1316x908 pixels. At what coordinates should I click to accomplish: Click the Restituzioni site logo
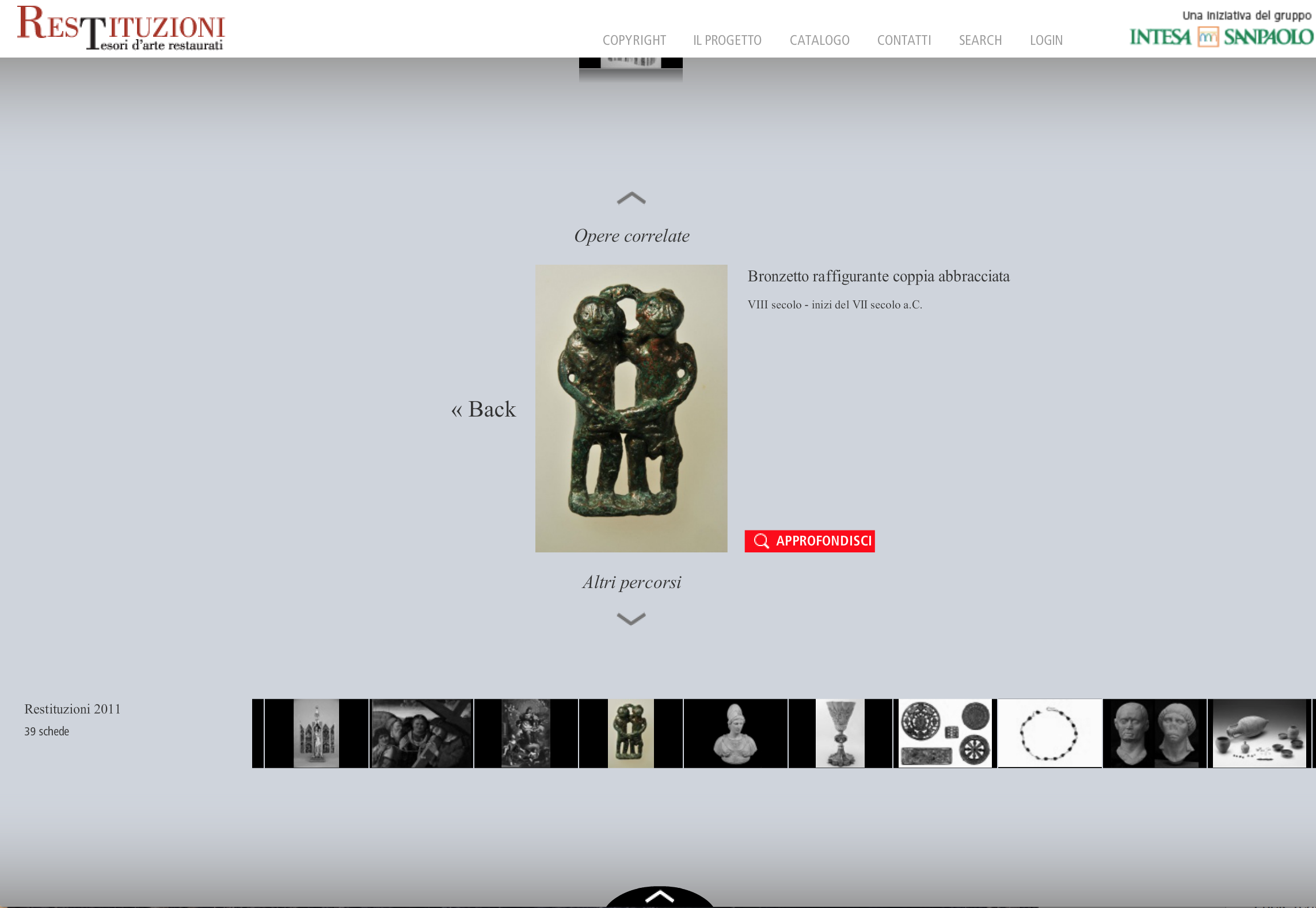click(120, 28)
